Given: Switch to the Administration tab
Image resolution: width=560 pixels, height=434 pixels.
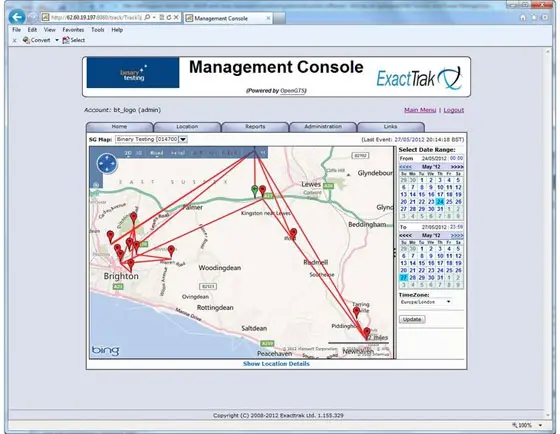Looking at the screenshot, I should point(323,127).
